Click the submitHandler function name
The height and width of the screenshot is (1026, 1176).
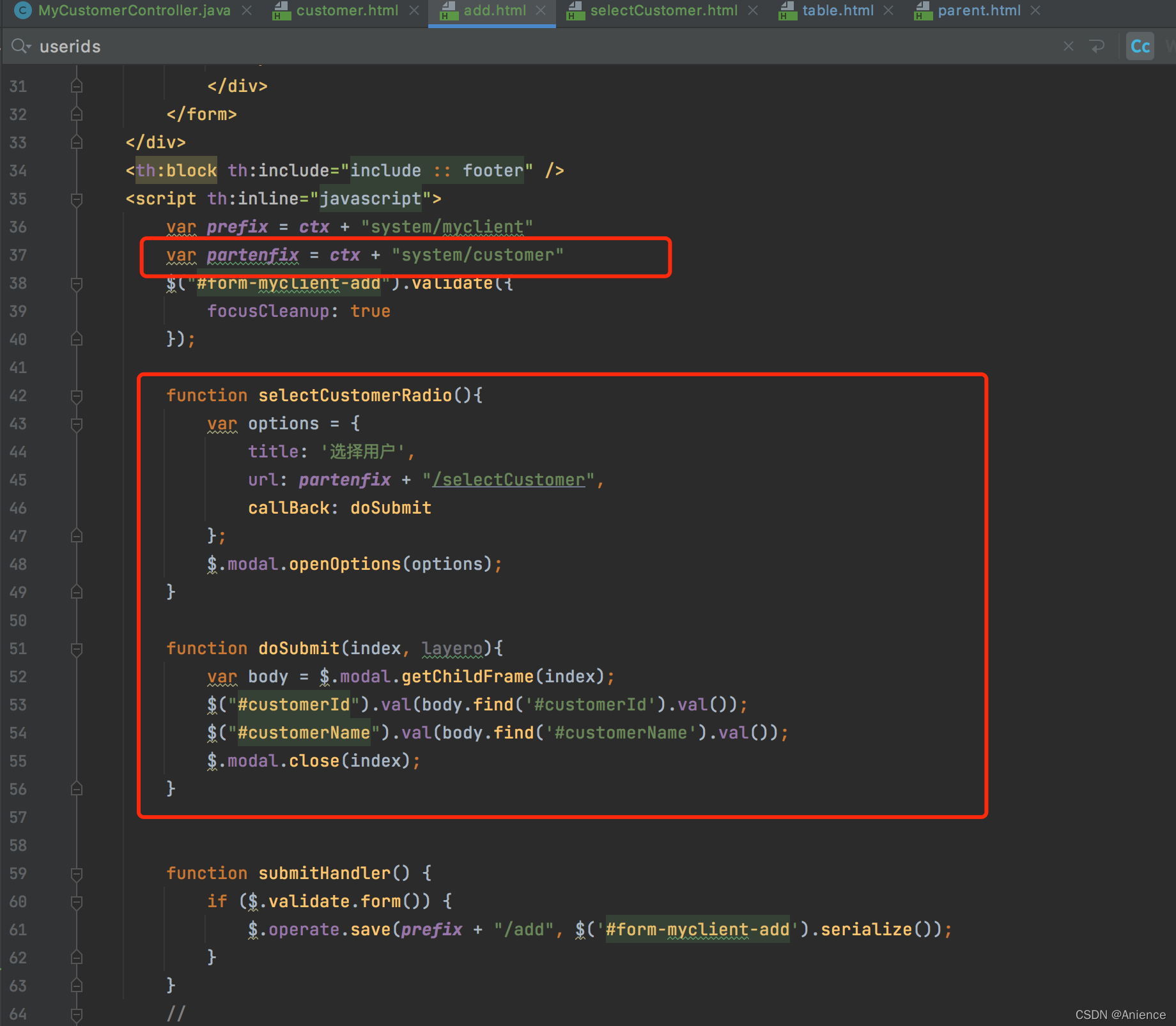[x=324, y=873]
